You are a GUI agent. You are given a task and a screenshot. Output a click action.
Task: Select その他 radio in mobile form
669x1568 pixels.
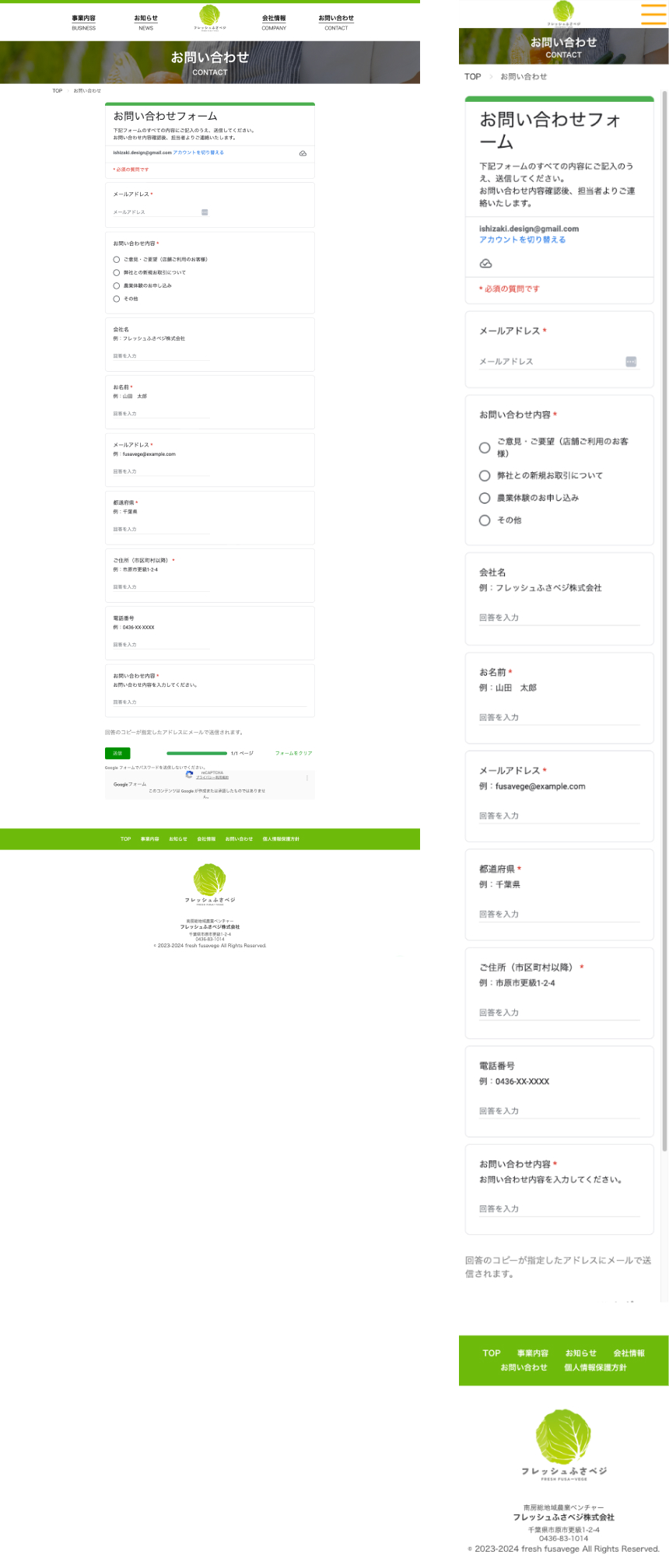[x=485, y=520]
